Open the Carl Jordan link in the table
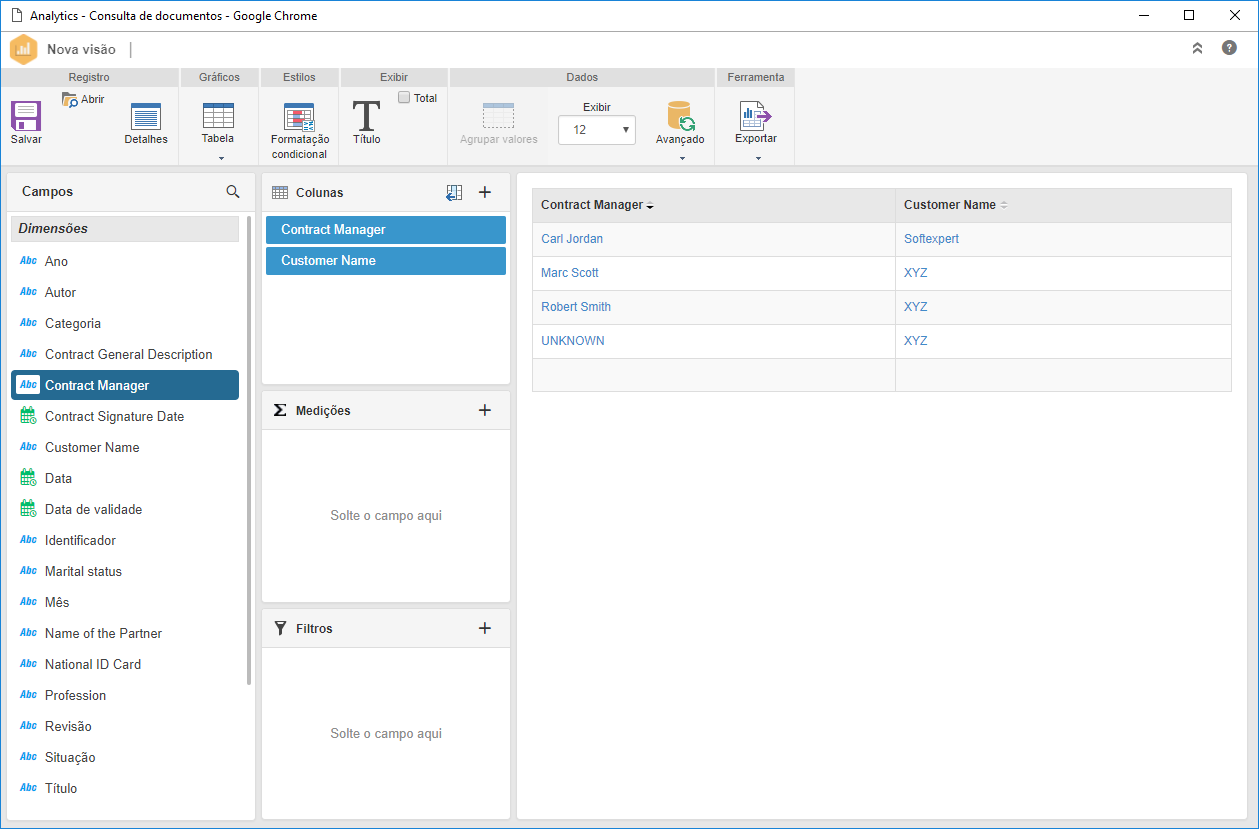The width and height of the screenshot is (1259, 829). click(572, 239)
